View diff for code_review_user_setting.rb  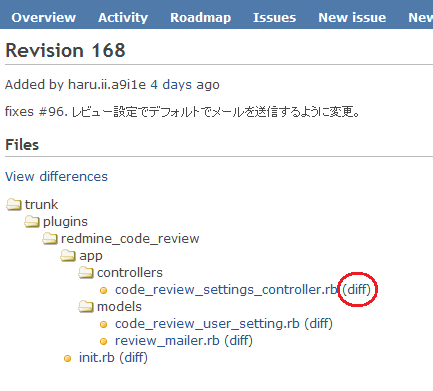coord(318,323)
